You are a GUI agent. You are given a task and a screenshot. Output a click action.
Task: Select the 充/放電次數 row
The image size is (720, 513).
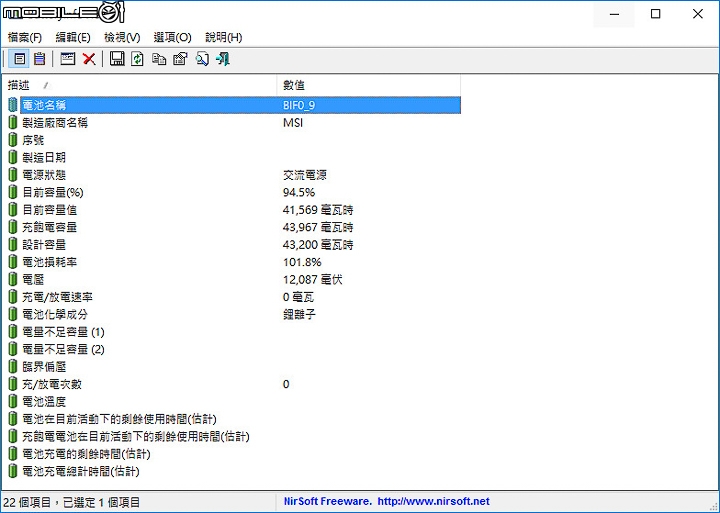[x=234, y=384]
